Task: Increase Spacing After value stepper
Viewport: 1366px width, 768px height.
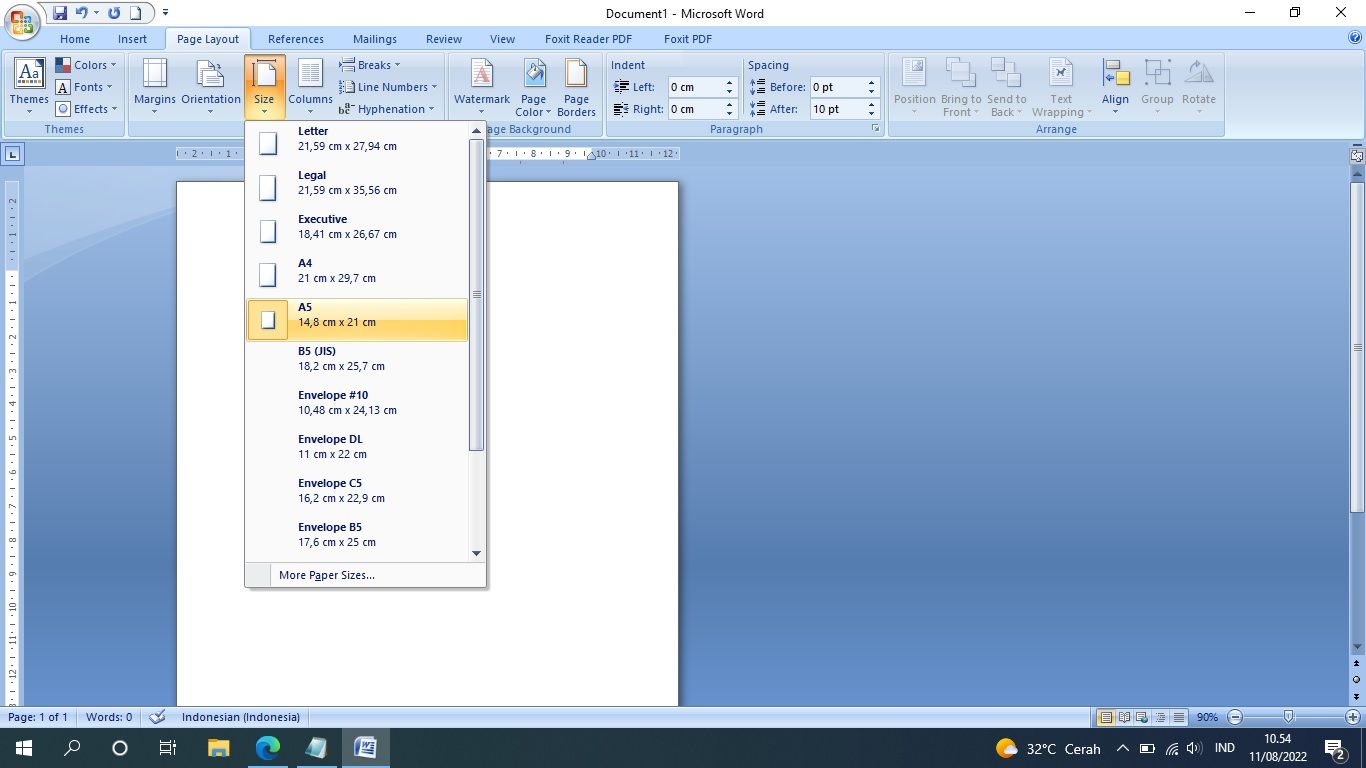Action: click(872, 104)
